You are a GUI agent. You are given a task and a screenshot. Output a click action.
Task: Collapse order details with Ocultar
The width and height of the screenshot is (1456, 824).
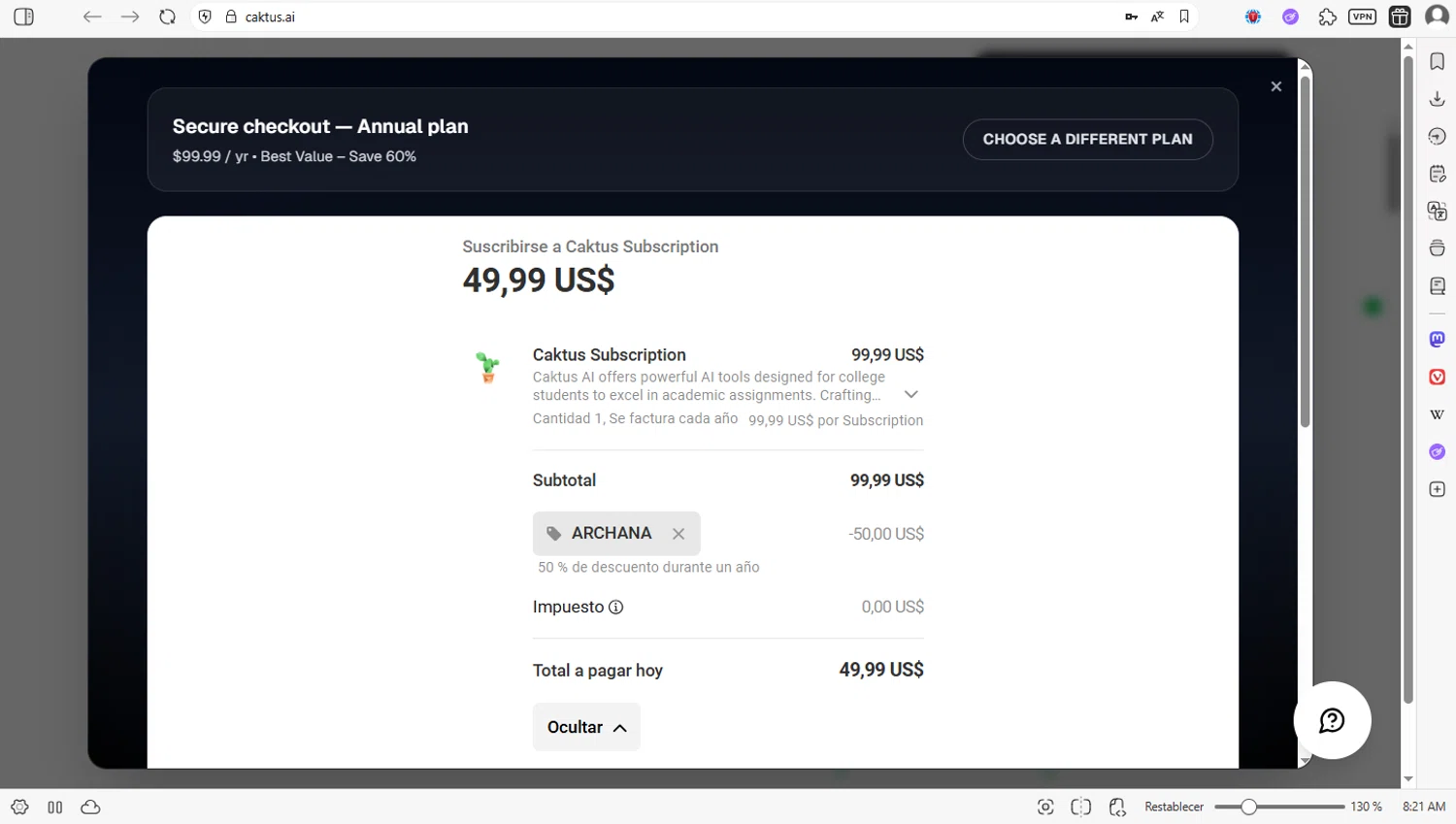coord(586,727)
